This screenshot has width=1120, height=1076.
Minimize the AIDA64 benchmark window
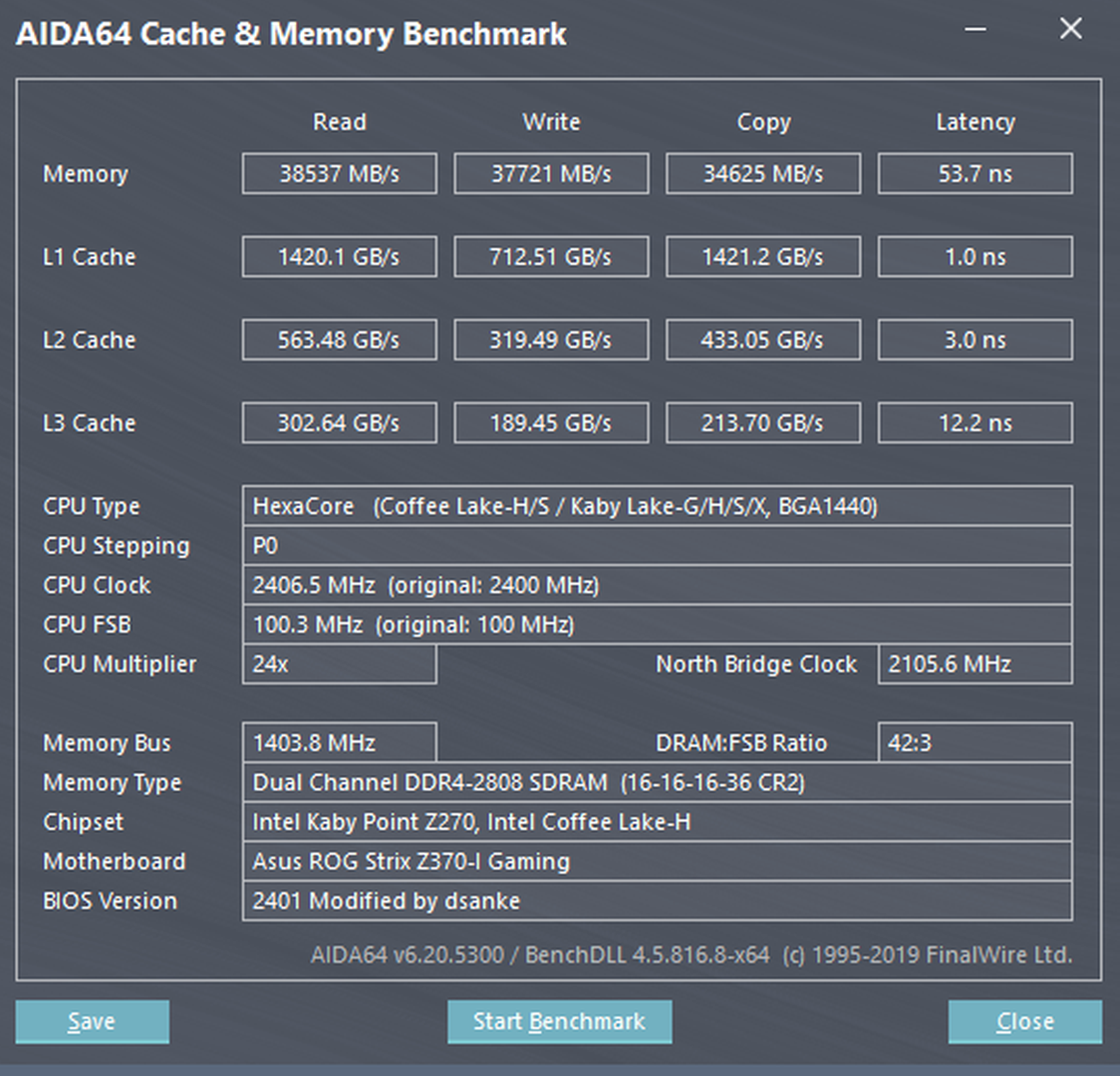[976, 29]
